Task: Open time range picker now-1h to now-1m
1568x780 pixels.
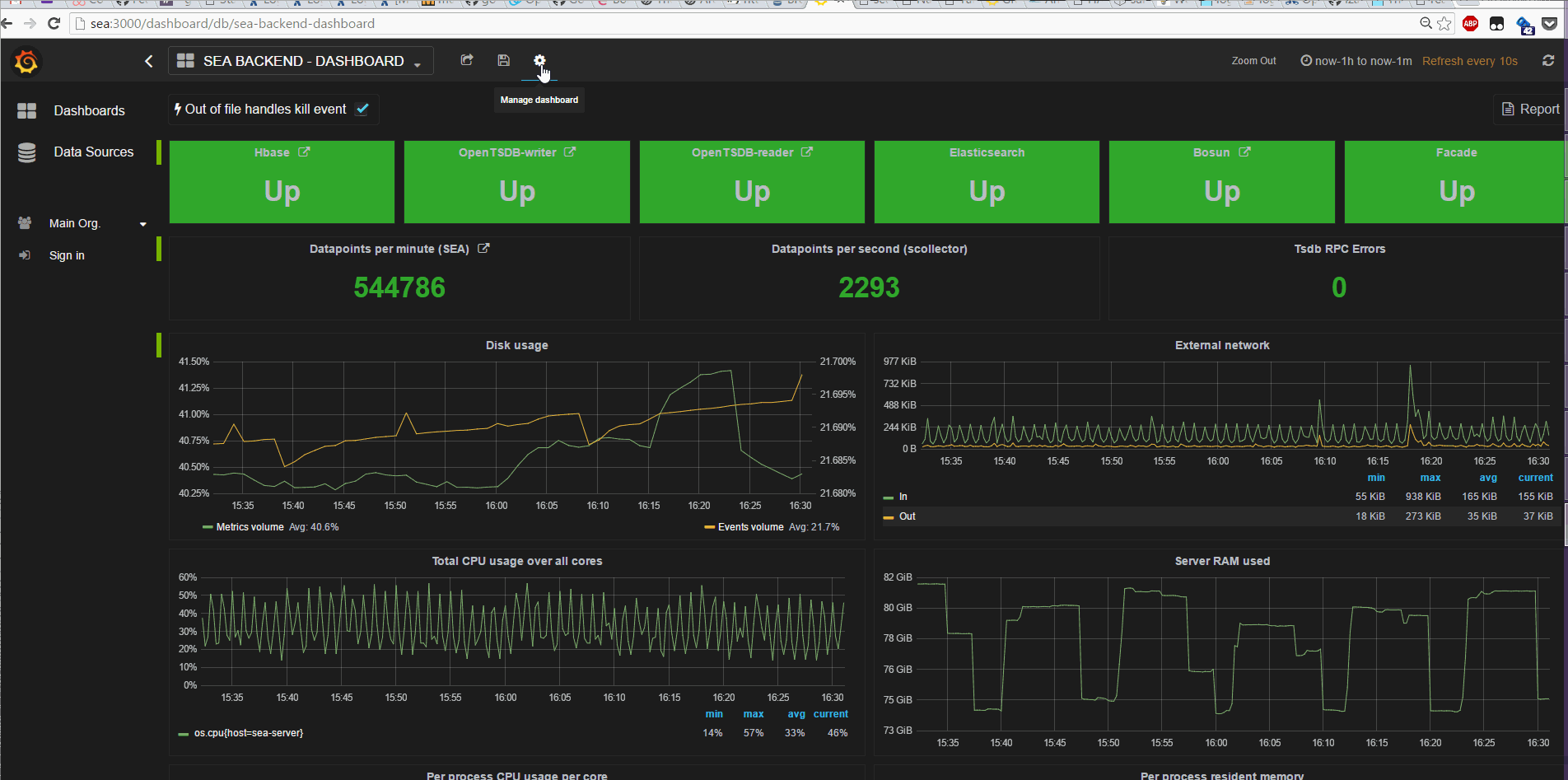Action: [x=1356, y=61]
